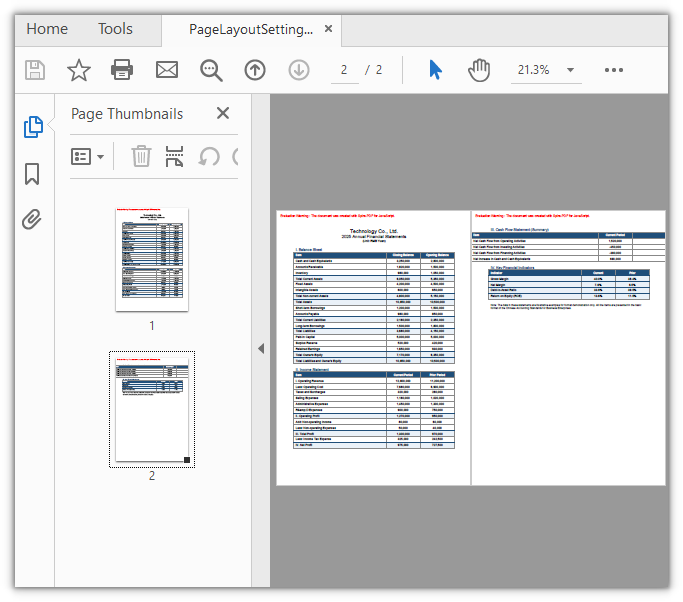Click the Save file icon
This screenshot has height=602, width=683.
[x=35, y=70]
